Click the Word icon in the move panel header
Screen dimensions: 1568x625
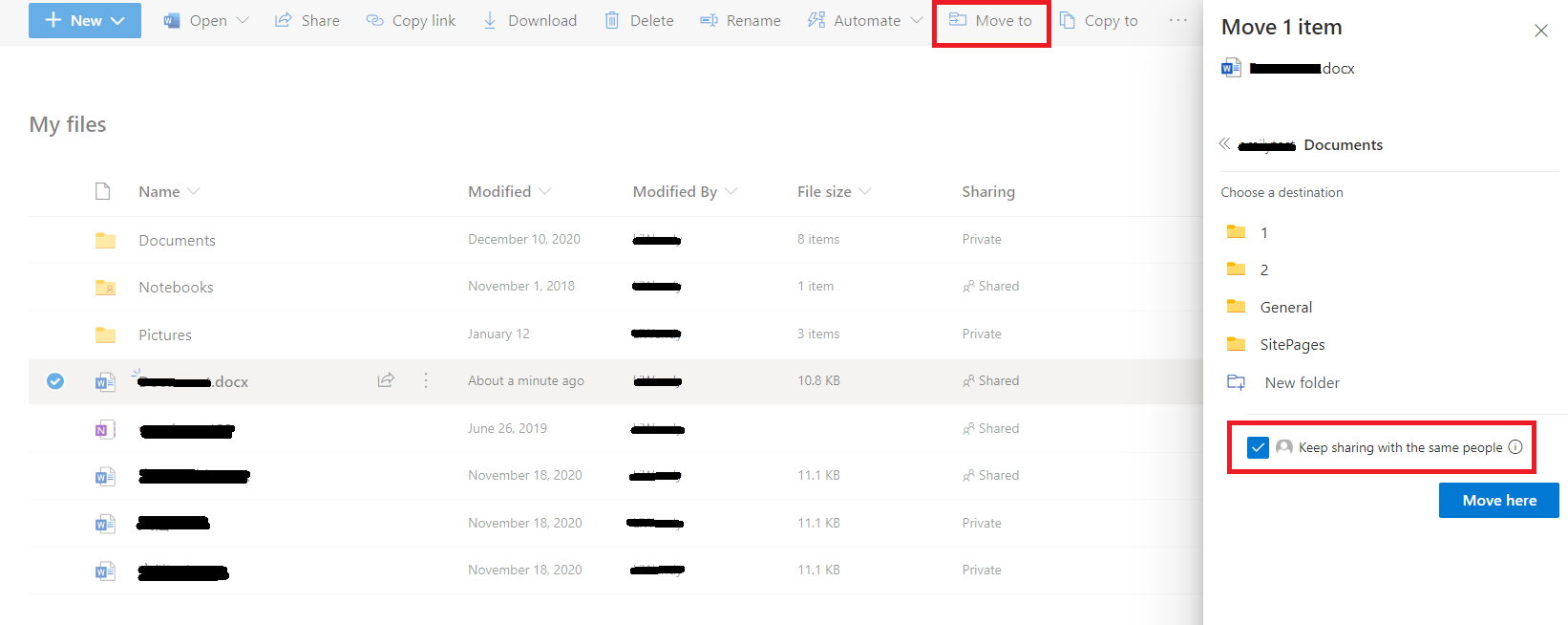click(1232, 67)
